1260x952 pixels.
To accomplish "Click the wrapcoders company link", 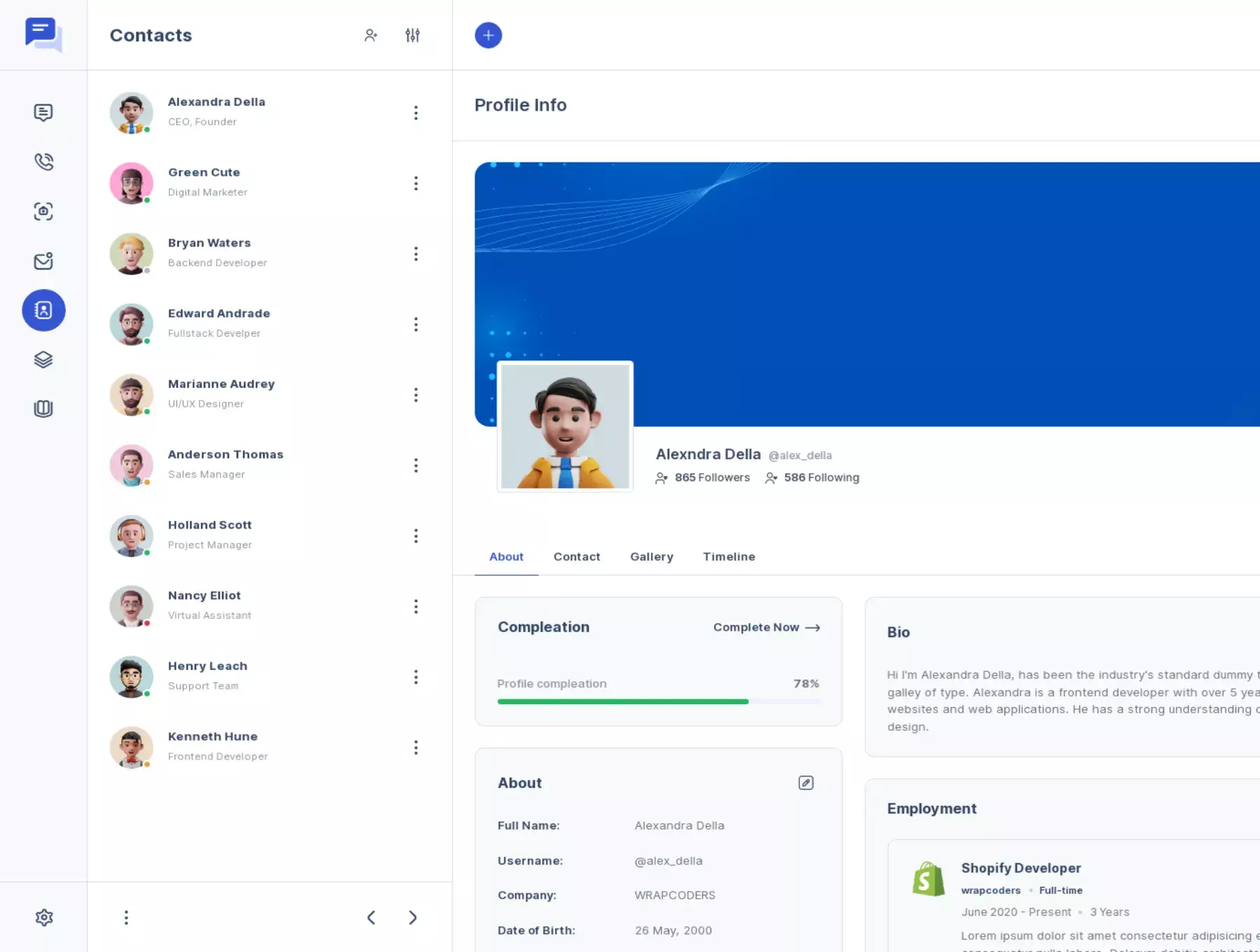I will (x=990, y=890).
